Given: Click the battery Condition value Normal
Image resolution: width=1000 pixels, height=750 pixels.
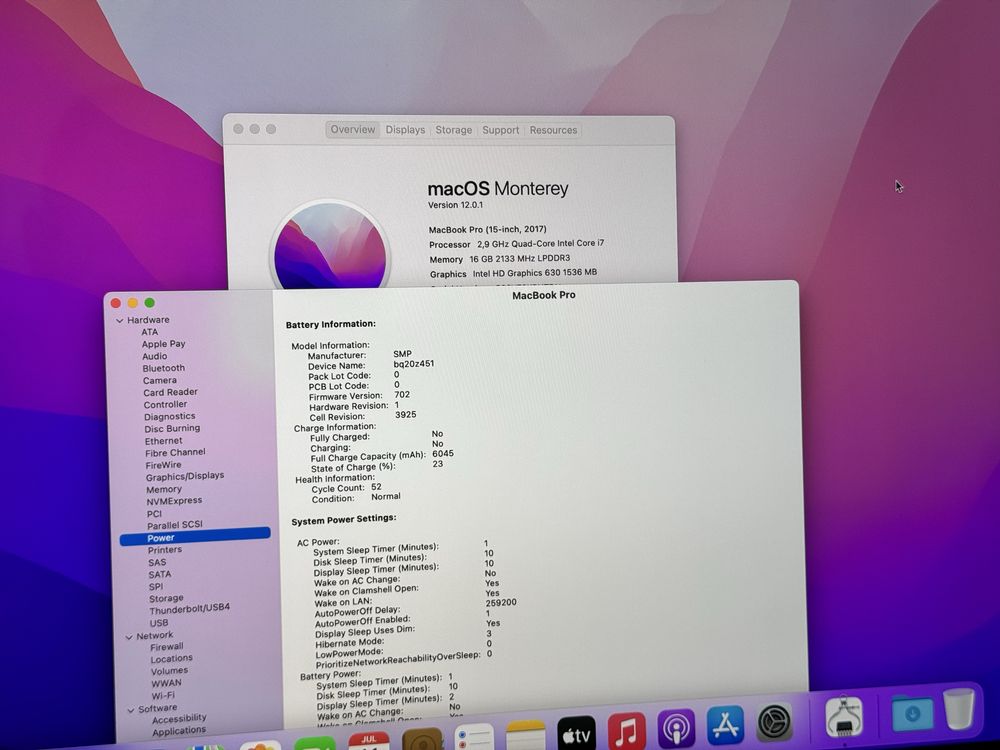Looking at the screenshot, I should [386, 496].
